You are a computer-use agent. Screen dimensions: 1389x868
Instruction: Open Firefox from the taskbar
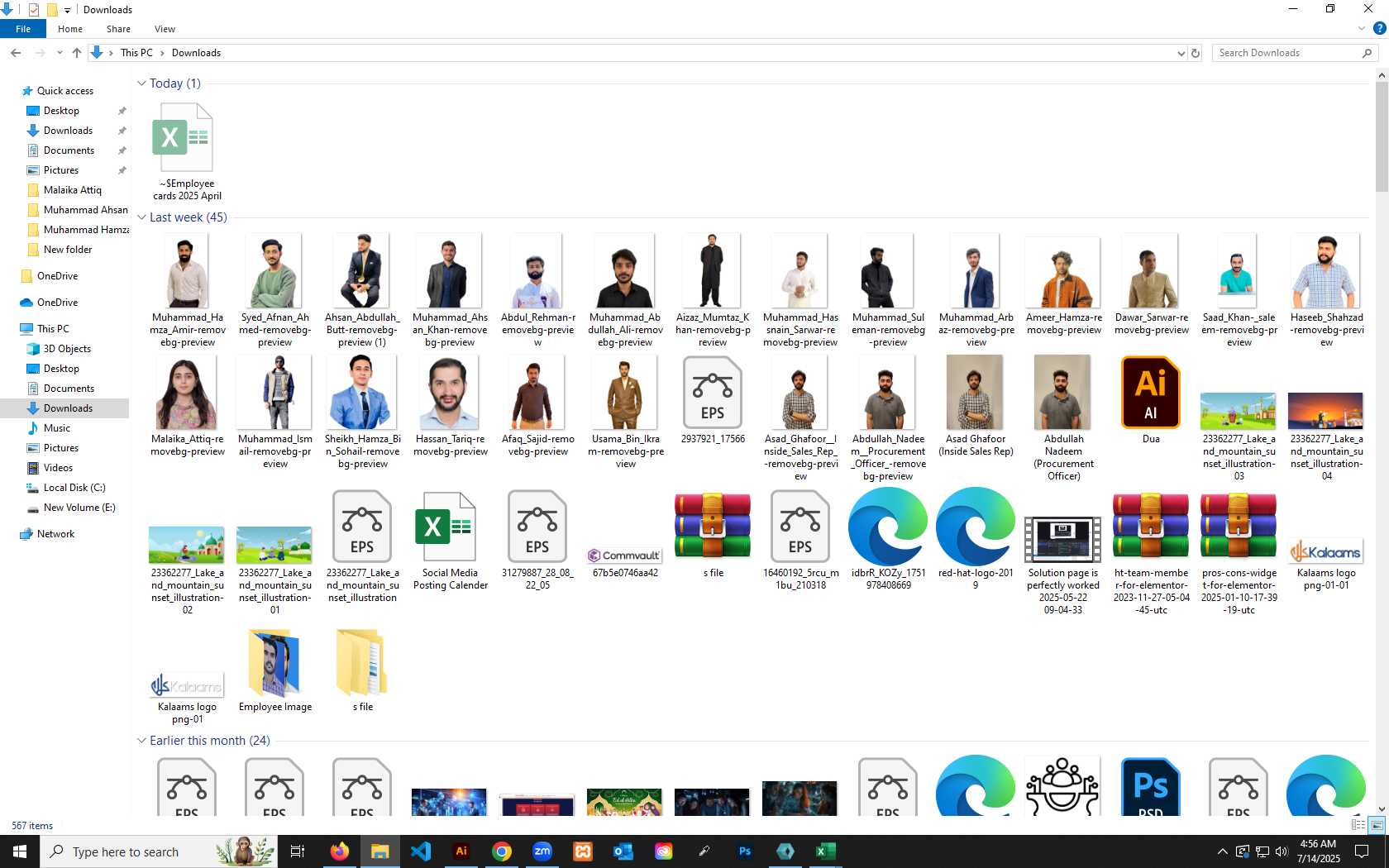click(x=340, y=851)
